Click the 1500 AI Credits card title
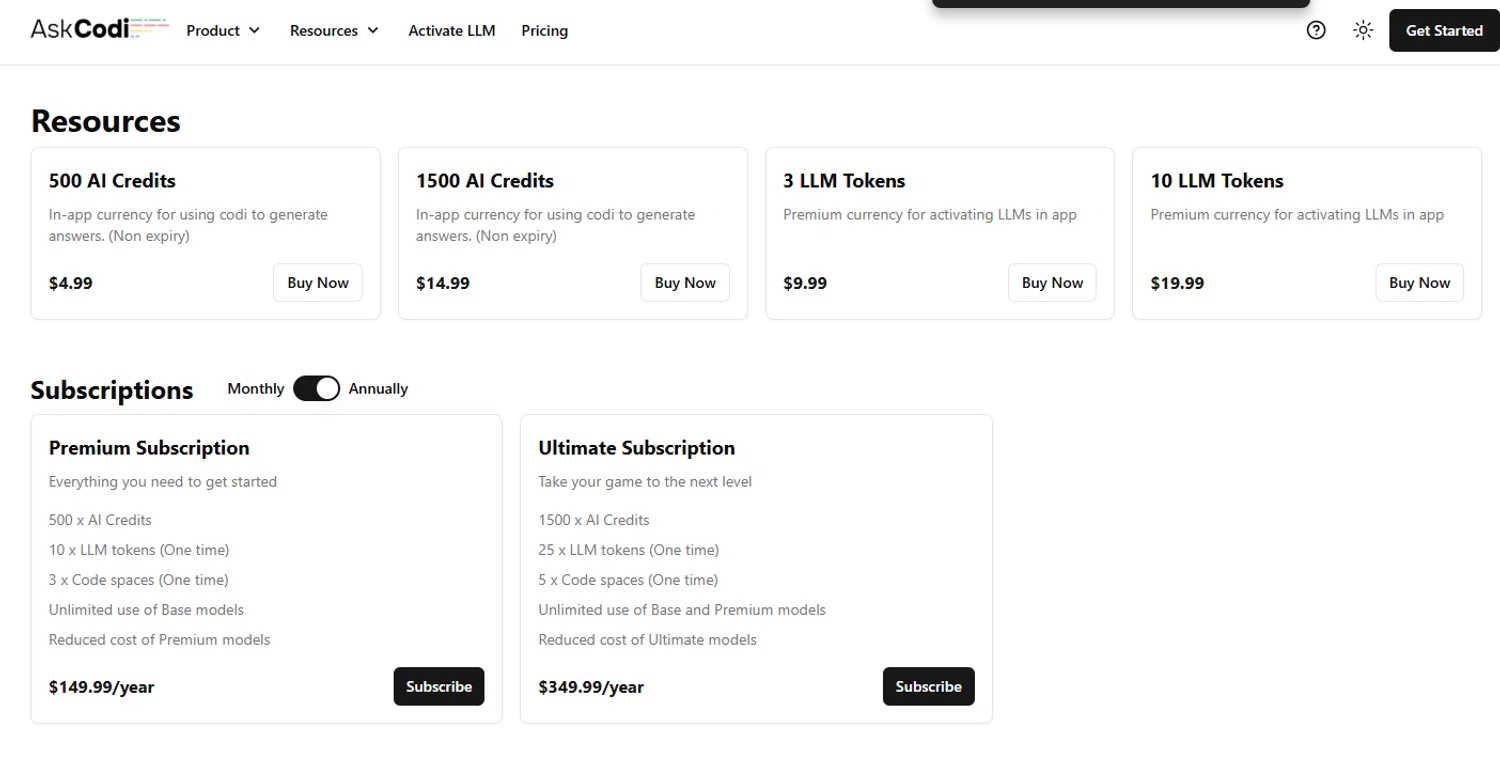Screen dimensions: 1500x761 (485, 181)
